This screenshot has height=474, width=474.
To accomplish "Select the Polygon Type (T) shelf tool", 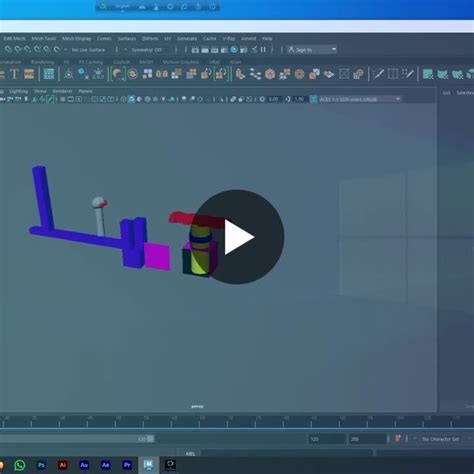I will point(14,74).
